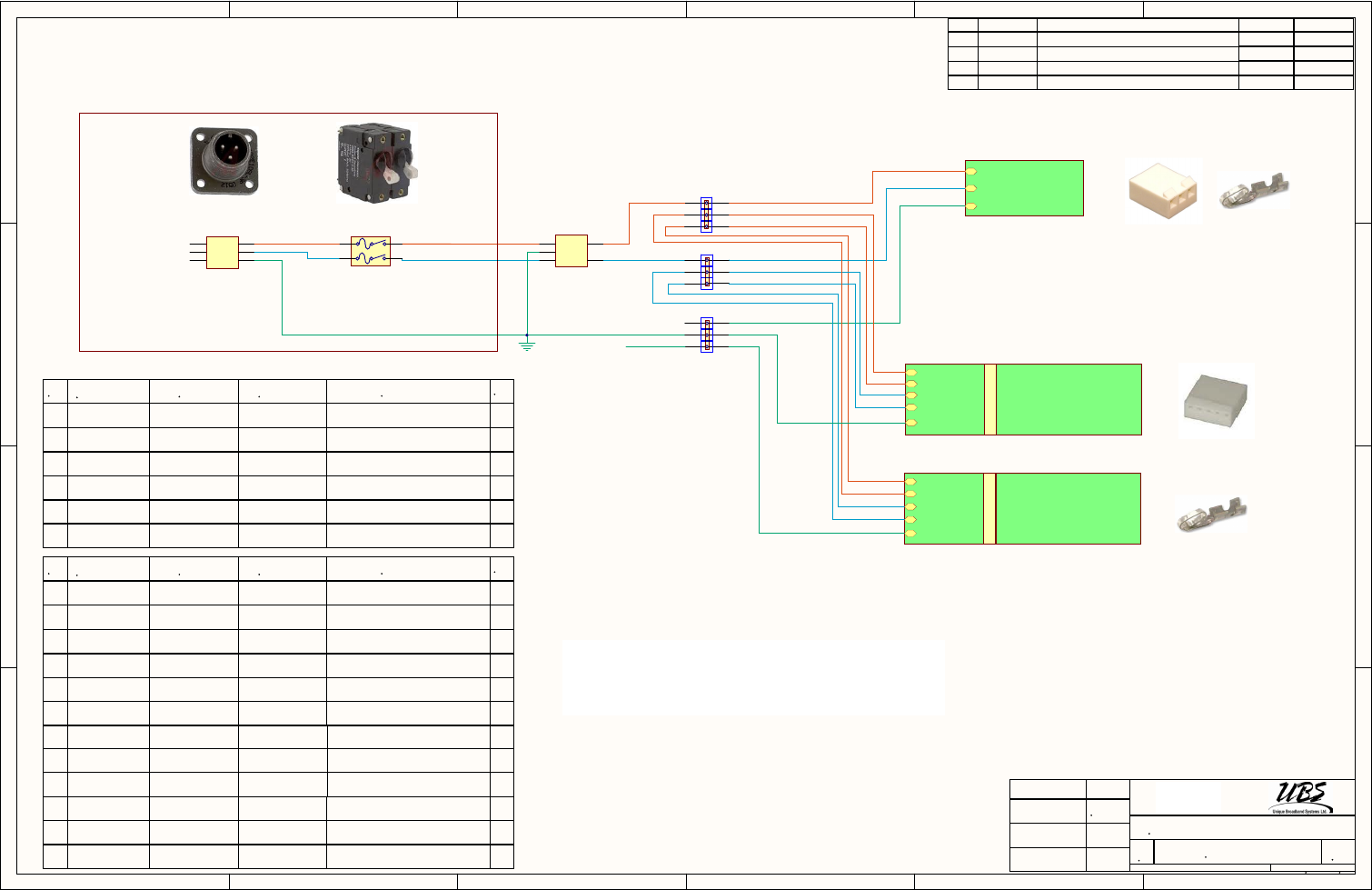Click orange-wire pin on three-pin green block
This screenshot has width=1372, height=890.
point(971,172)
